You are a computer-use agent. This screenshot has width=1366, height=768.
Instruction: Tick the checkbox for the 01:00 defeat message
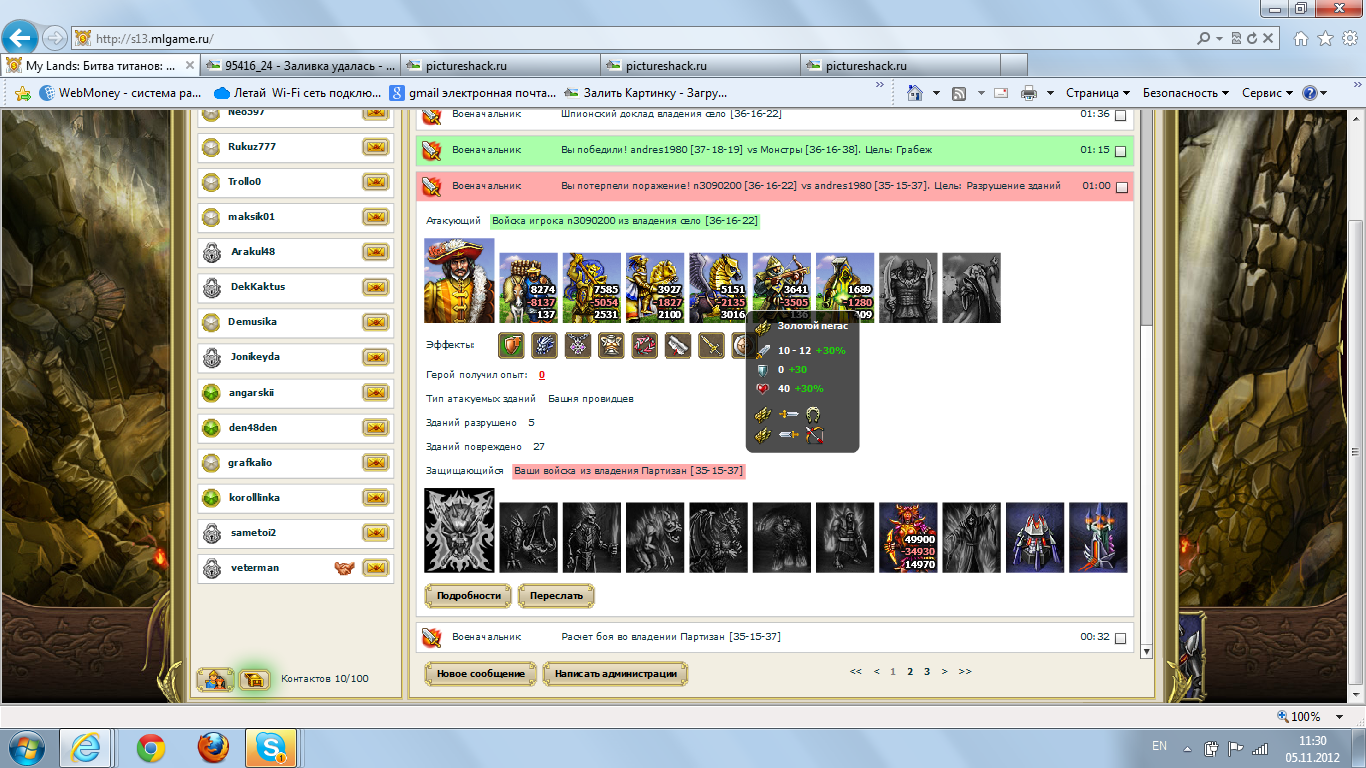coord(1120,187)
